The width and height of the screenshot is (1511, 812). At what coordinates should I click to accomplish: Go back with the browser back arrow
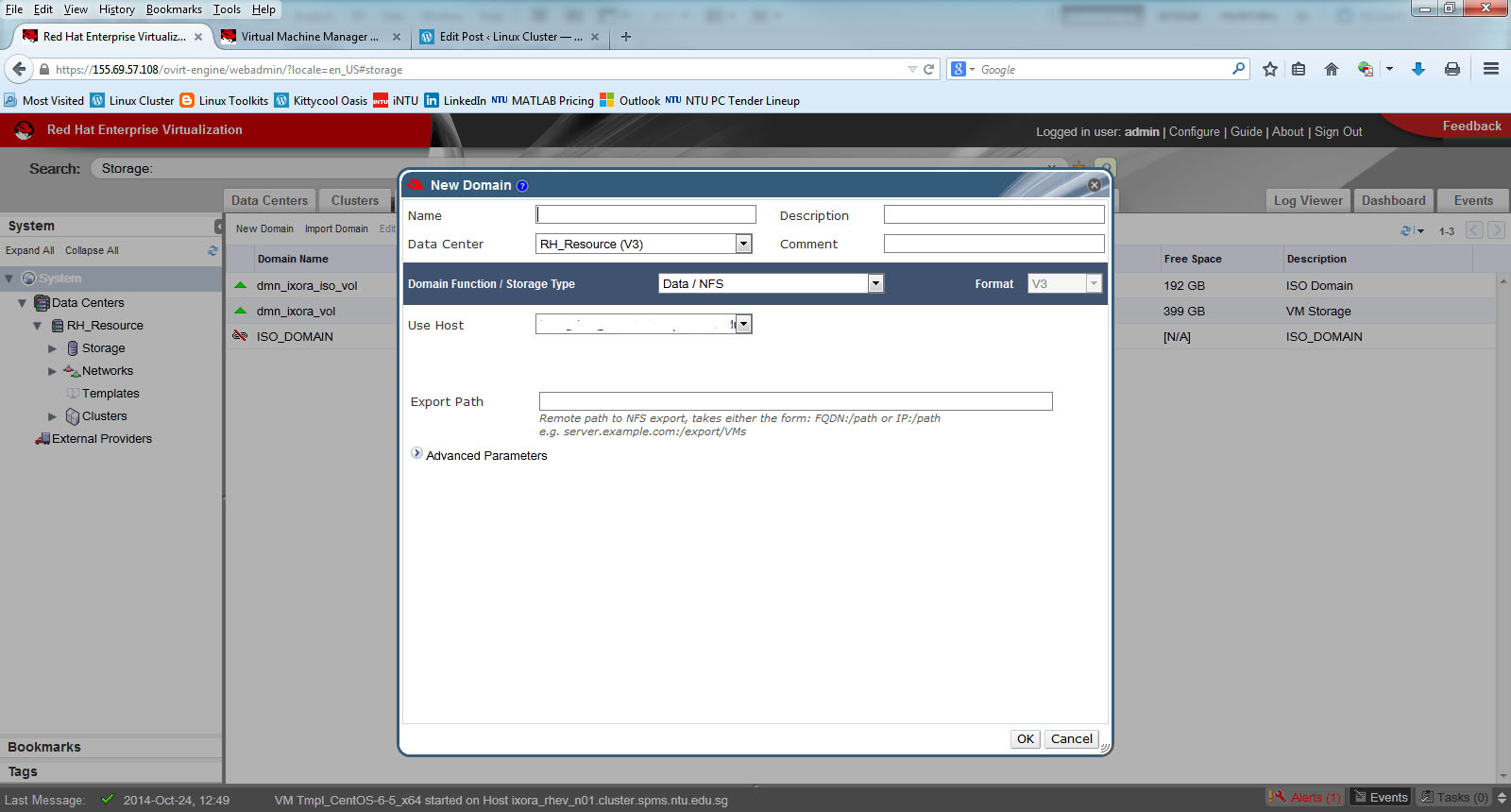pyautogui.click(x=19, y=69)
